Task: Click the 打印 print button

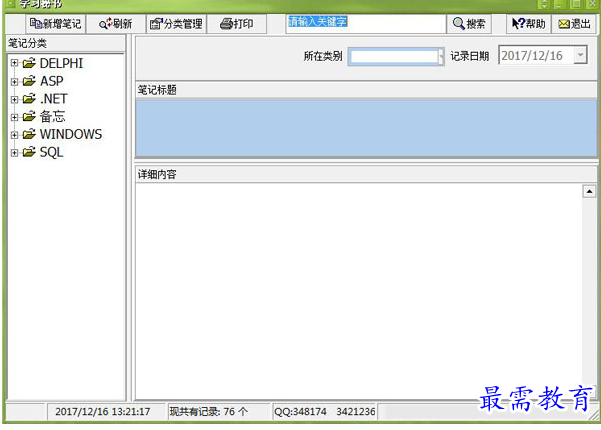Action: pyautogui.click(x=236, y=24)
